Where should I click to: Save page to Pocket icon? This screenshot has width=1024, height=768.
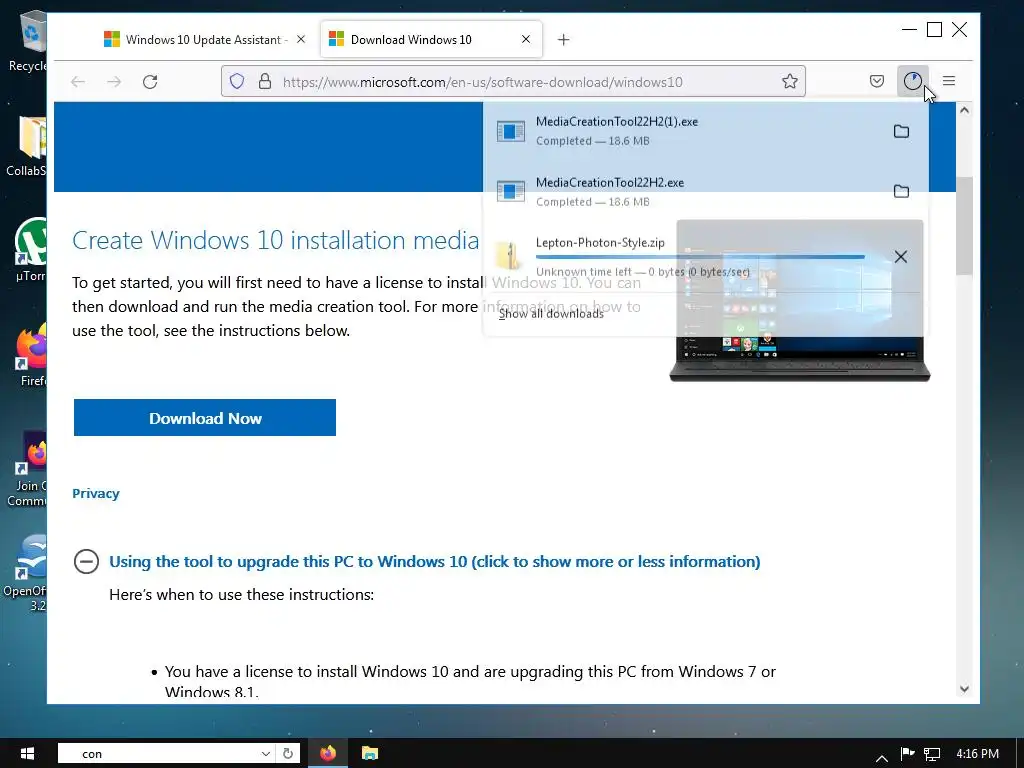[x=876, y=81]
